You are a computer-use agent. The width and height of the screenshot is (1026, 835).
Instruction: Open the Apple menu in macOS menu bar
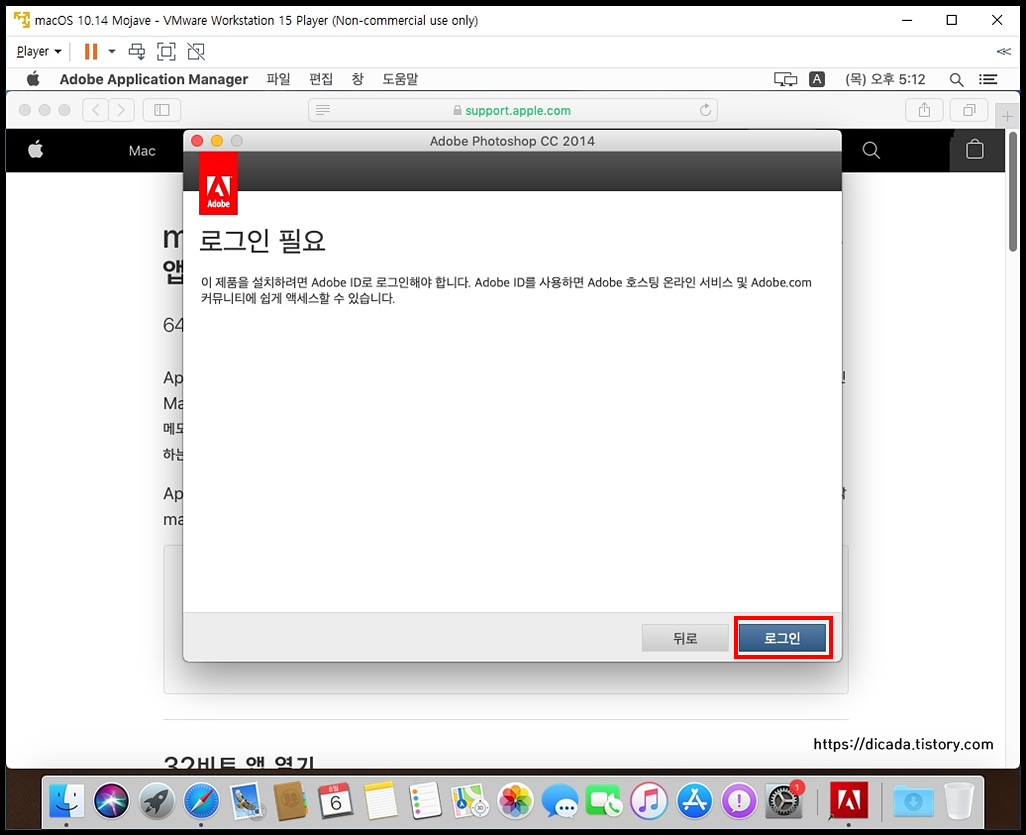(x=33, y=79)
